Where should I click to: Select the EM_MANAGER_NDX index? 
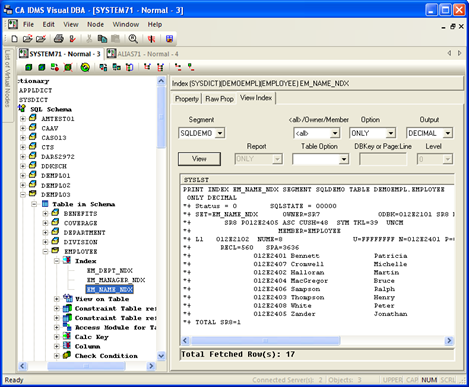[x=116, y=280]
